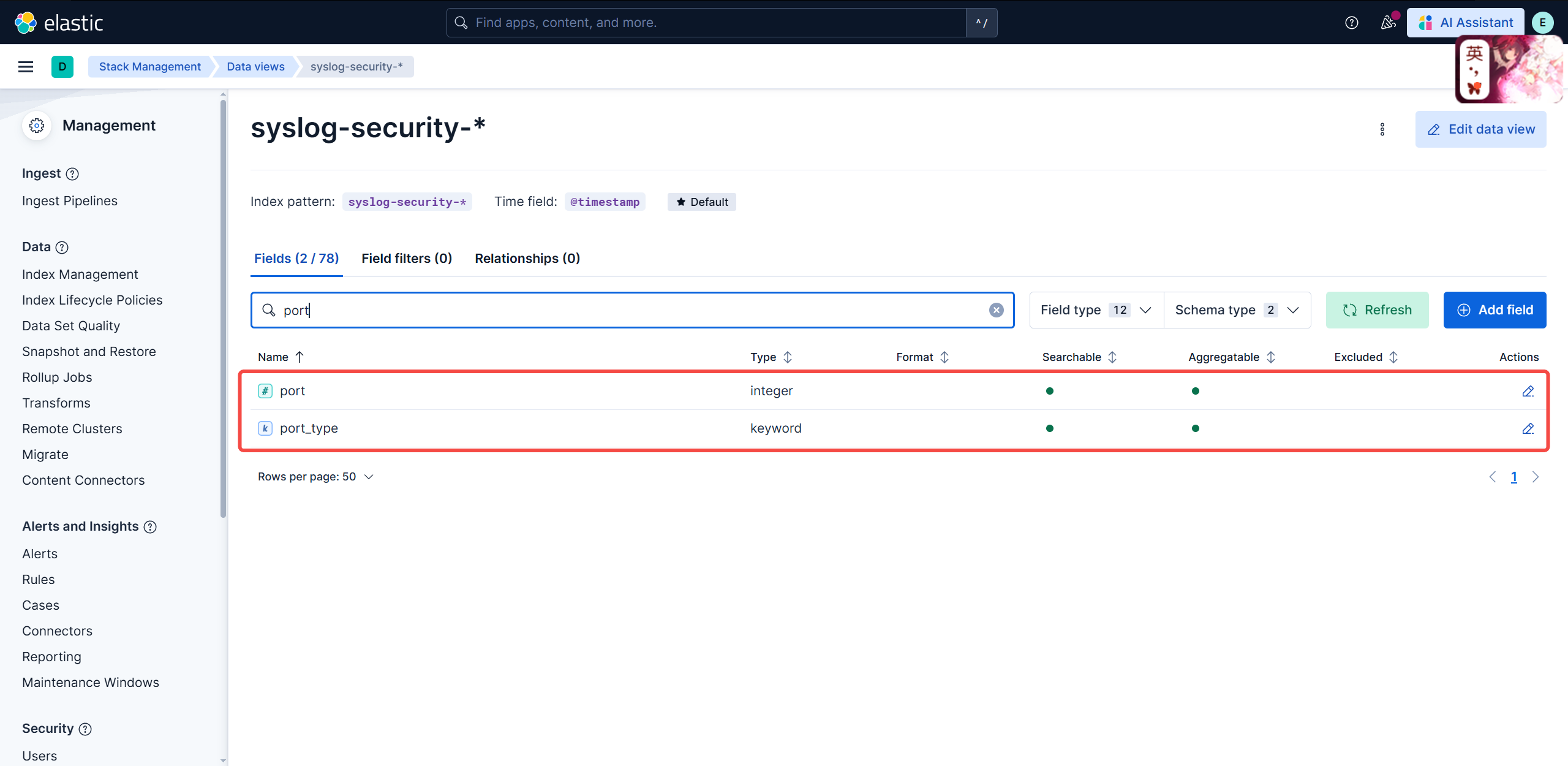Viewport: 1568px width, 766px height.
Task: Click the Add field button
Action: click(x=1494, y=310)
